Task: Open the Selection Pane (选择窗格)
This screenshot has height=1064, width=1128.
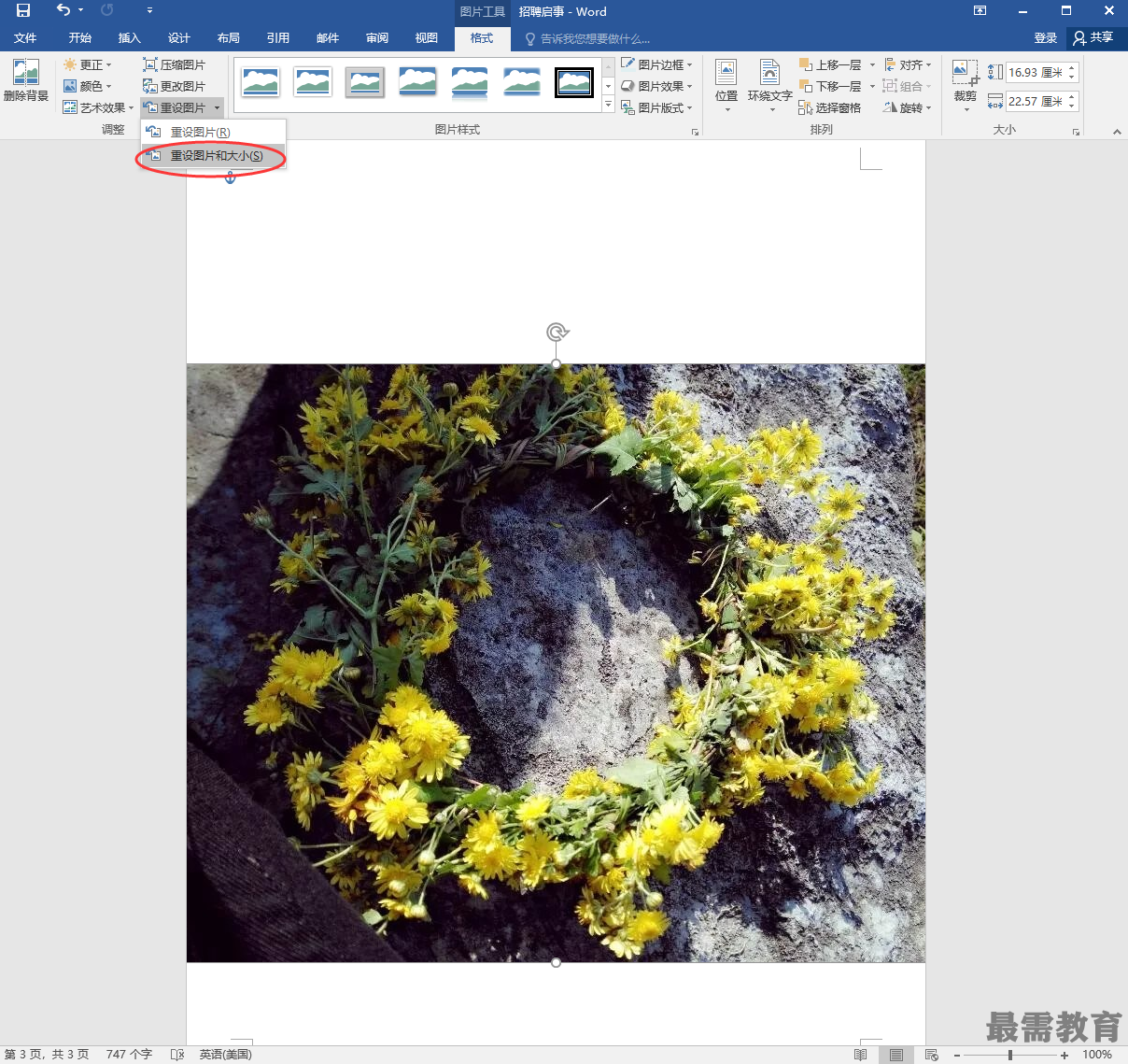Action: point(830,107)
